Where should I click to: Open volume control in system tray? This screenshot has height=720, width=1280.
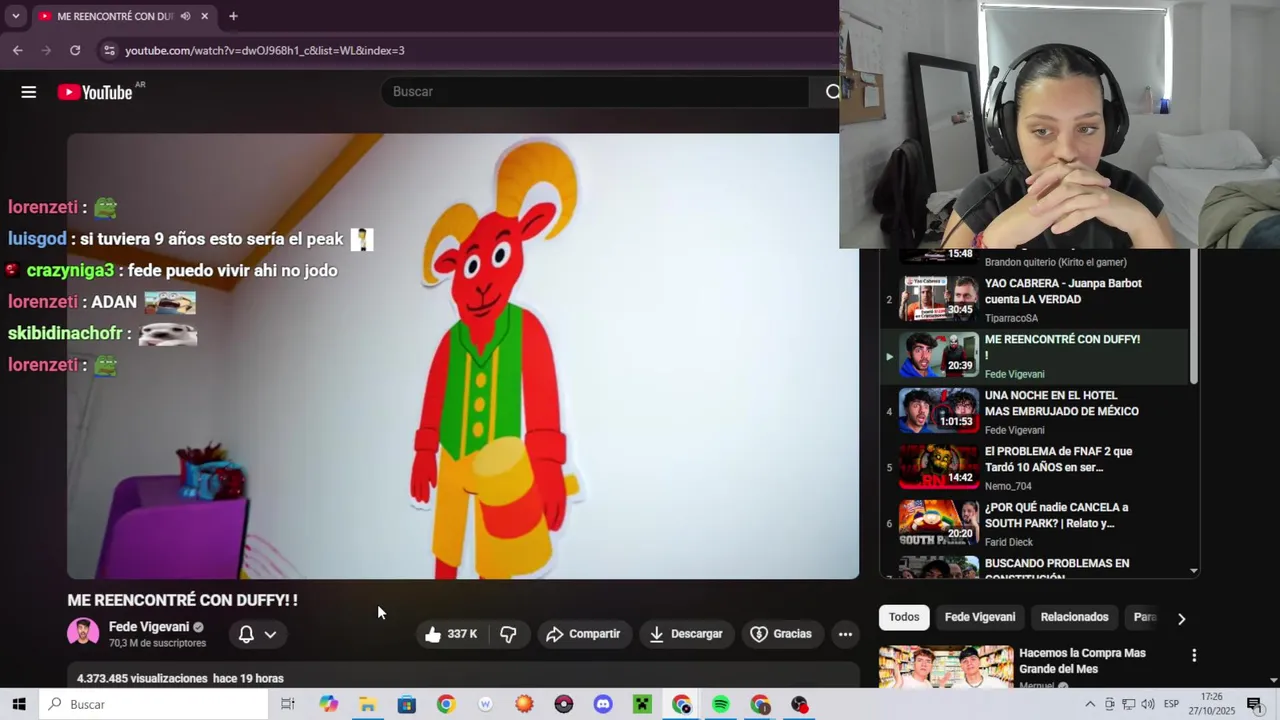point(1148,704)
